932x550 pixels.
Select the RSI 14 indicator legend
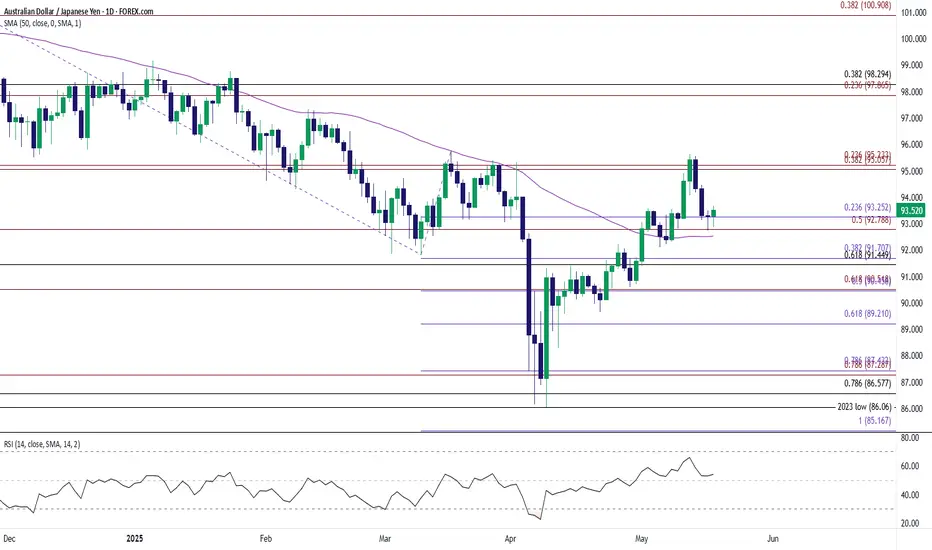[42, 444]
